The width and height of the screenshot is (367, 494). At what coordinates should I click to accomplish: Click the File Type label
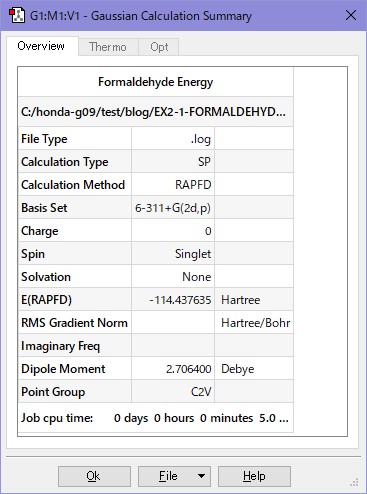(x=44, y=139)
